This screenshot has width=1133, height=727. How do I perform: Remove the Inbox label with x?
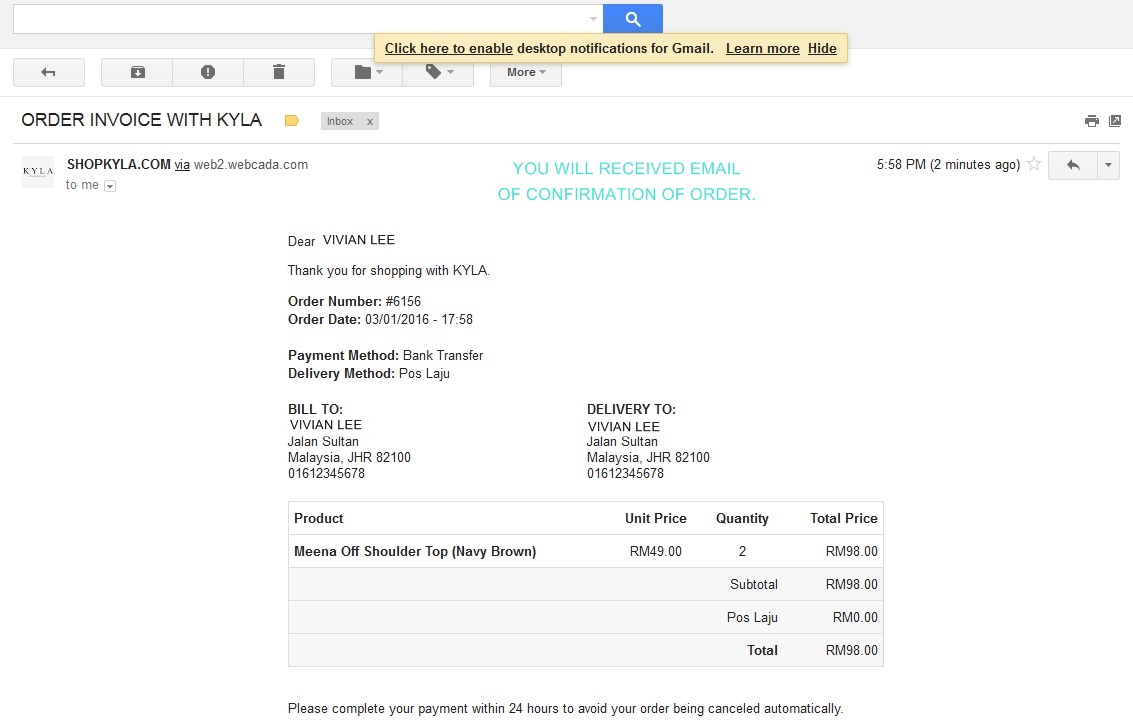370,121
